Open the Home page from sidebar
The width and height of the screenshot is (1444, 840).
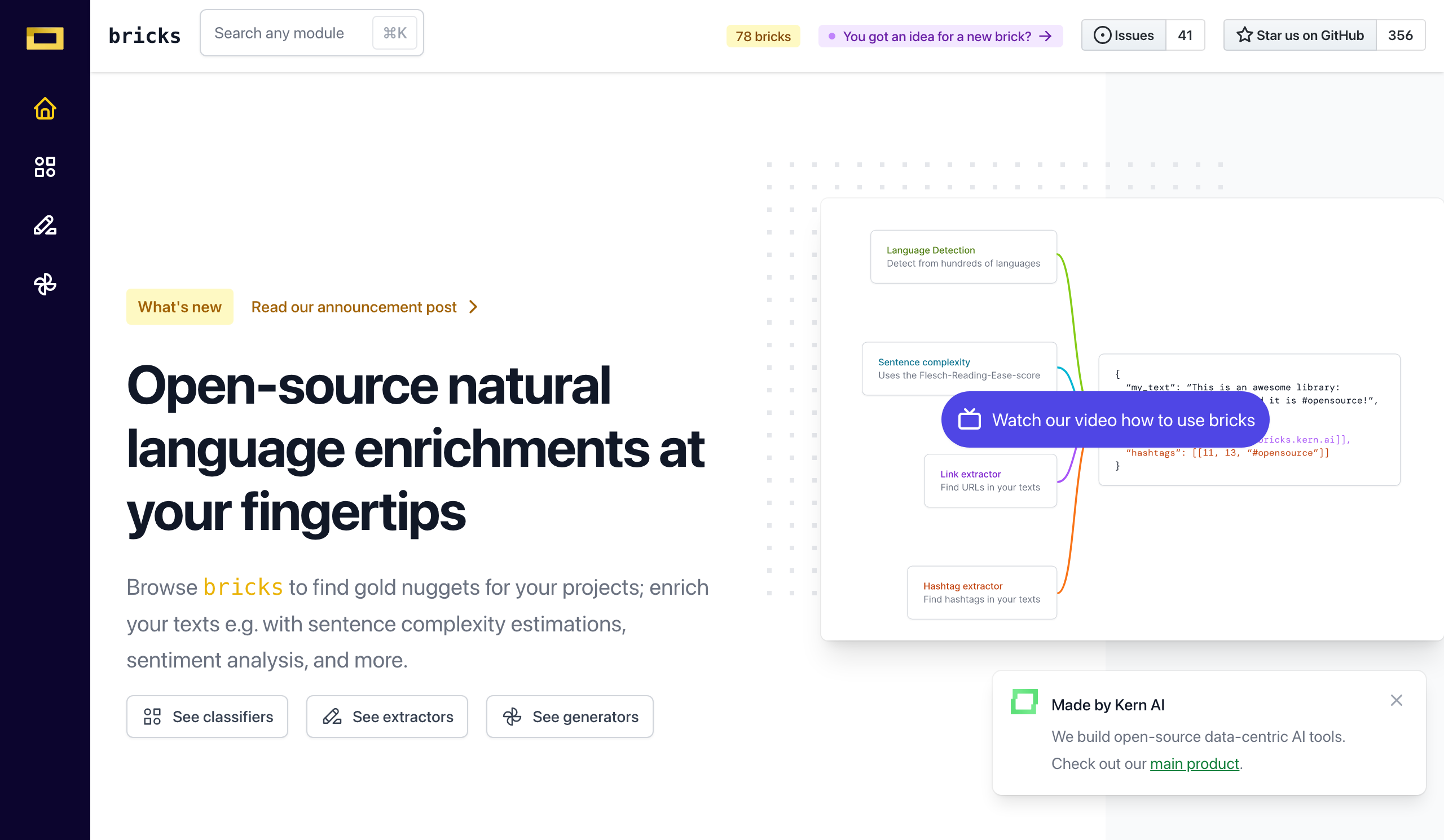[45, 108]
